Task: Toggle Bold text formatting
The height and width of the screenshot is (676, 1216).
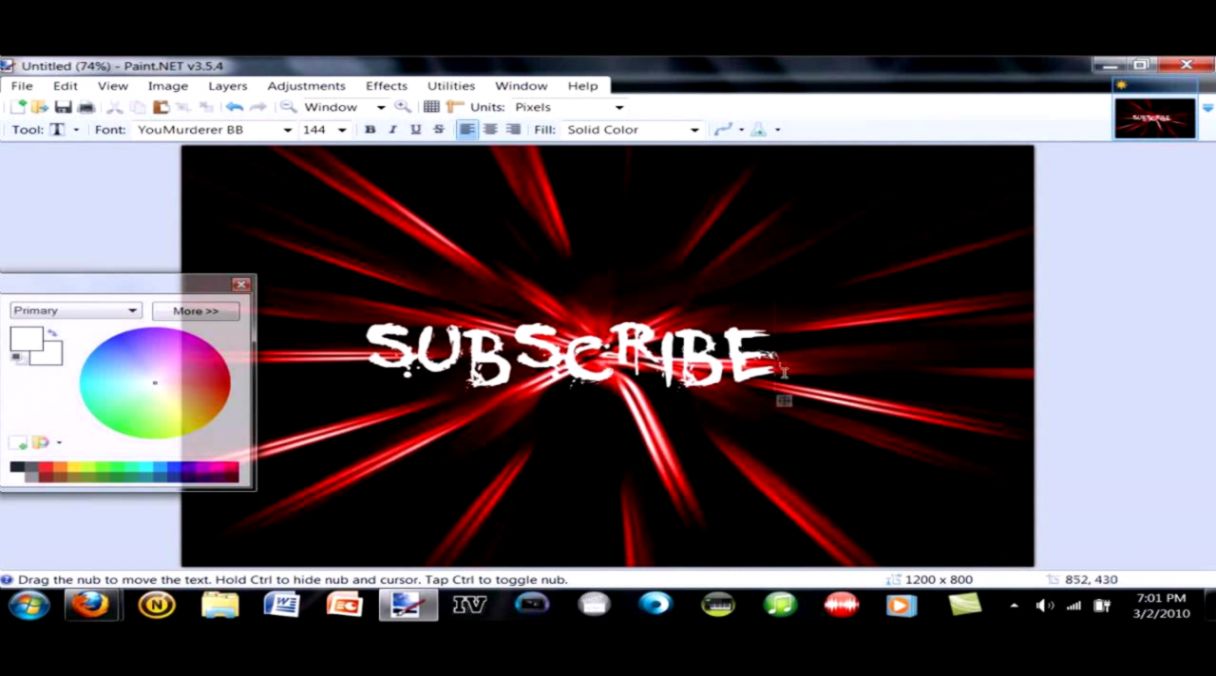Action: coord(370,130)
